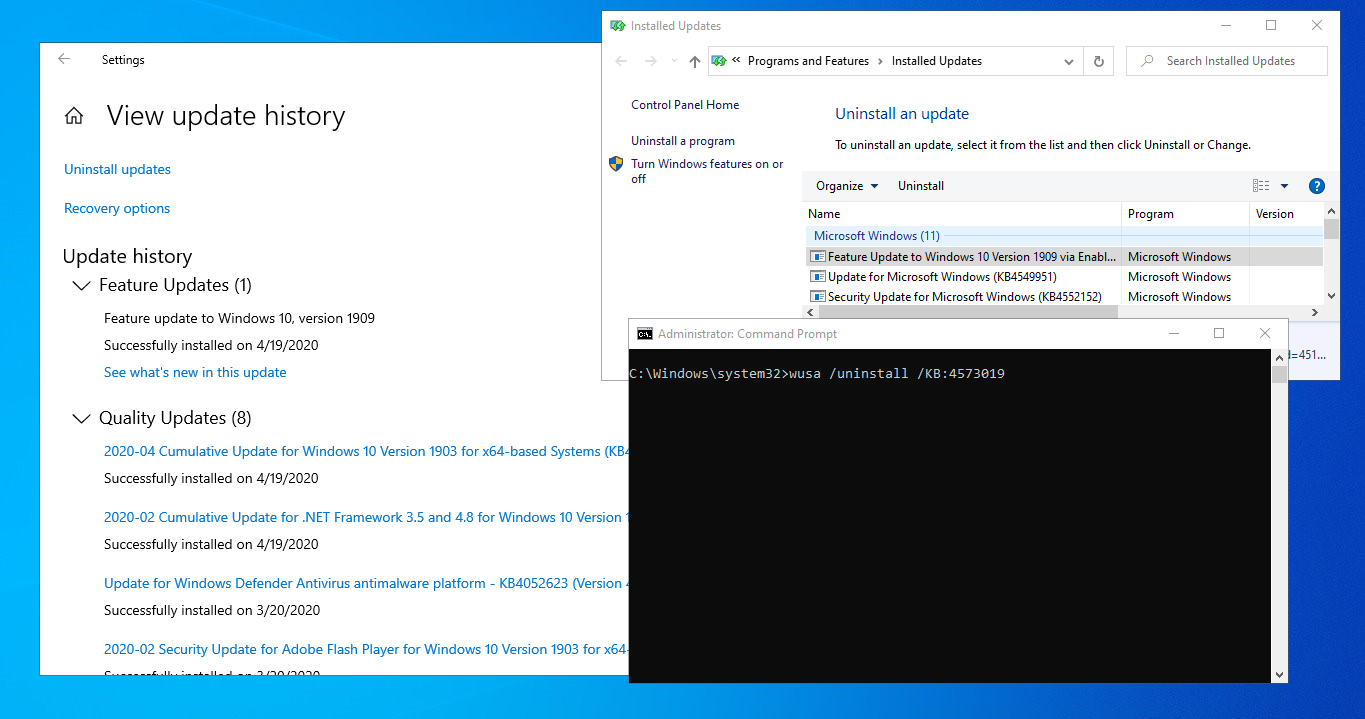This screenshot has height=719, width=1365.
Task: Open Recovery options link
Action: (x=117, y=208)
